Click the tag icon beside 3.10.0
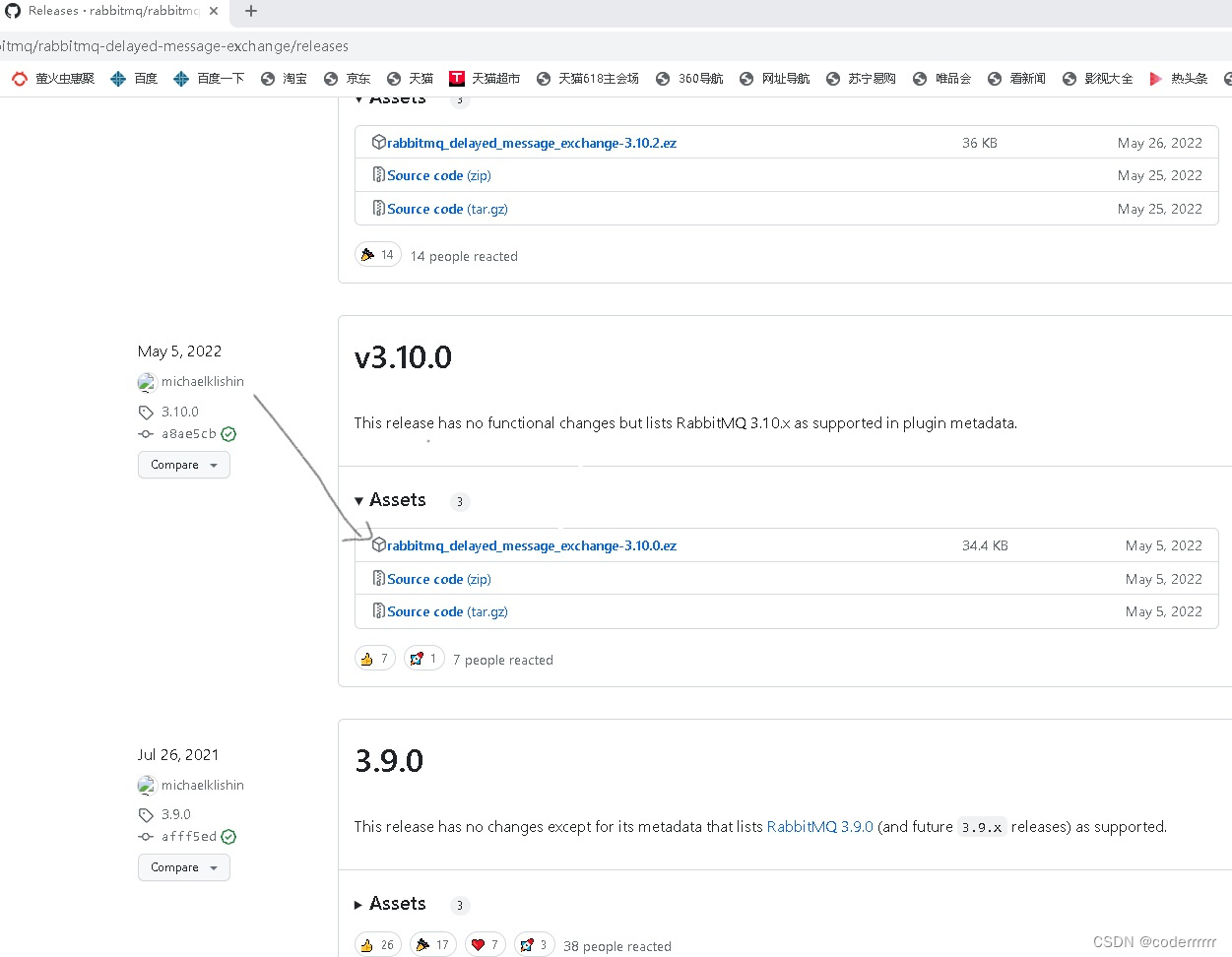This screenshot has width=1232, height=957. pyautogui.click(x=146, y=413)
